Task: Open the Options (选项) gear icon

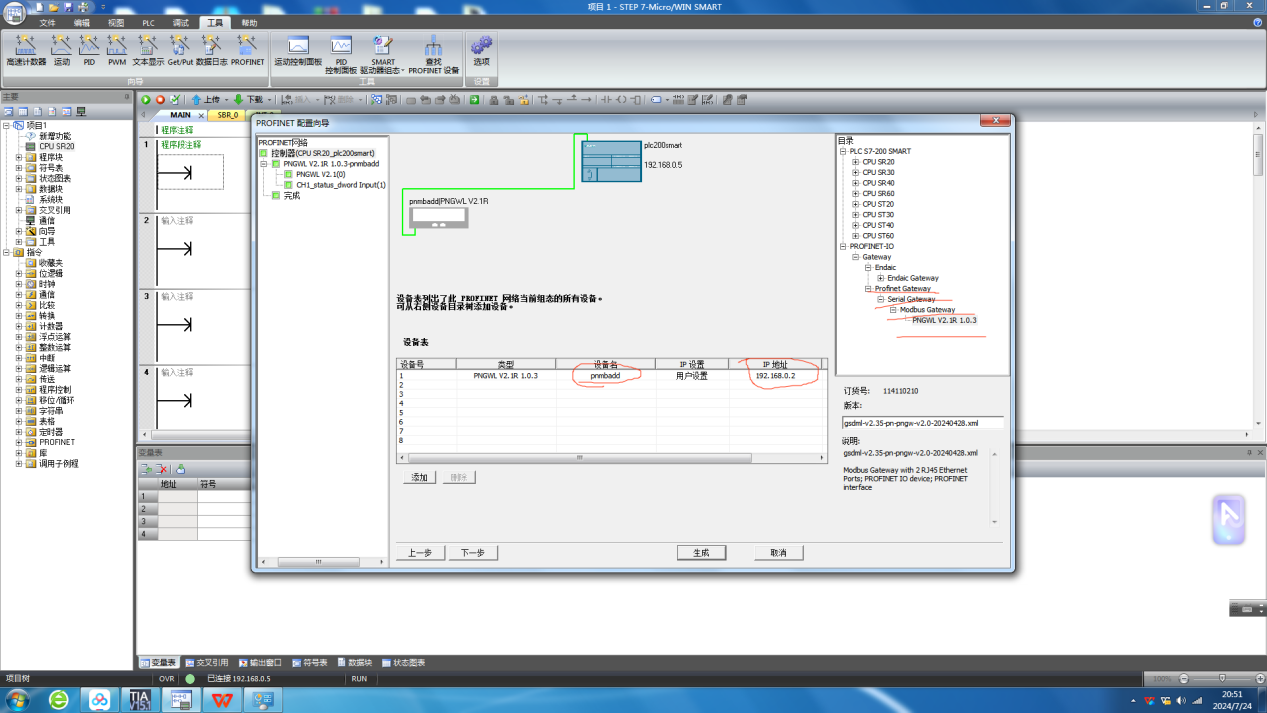Action: pos(482,50)
